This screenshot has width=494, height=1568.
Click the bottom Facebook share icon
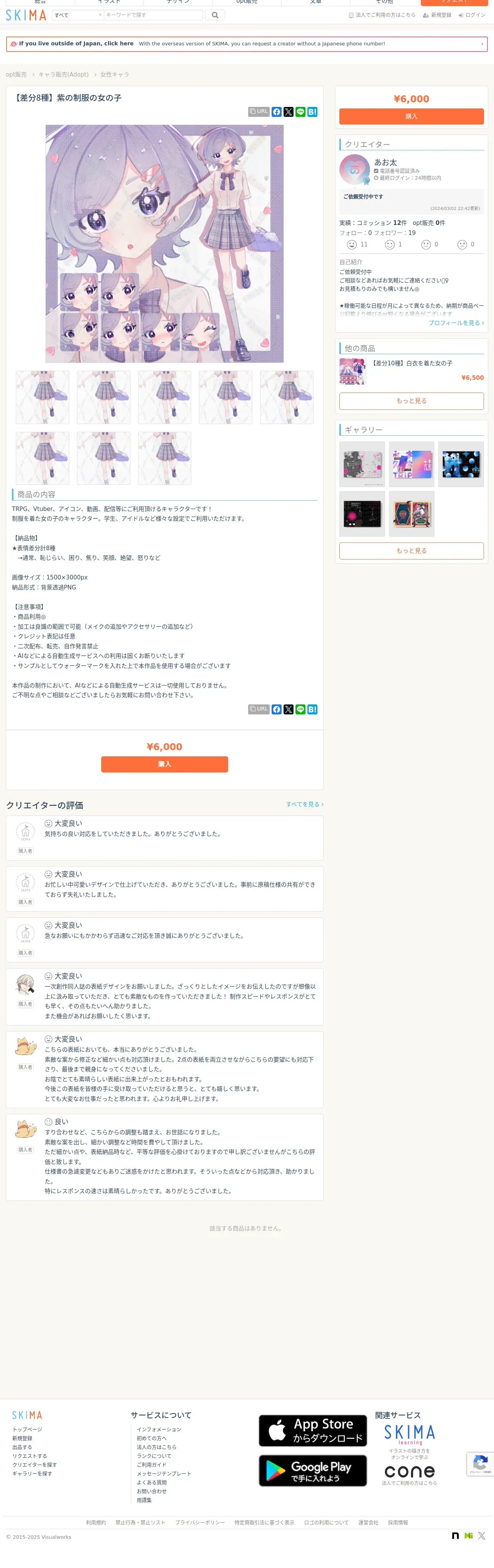pos(277,710)
